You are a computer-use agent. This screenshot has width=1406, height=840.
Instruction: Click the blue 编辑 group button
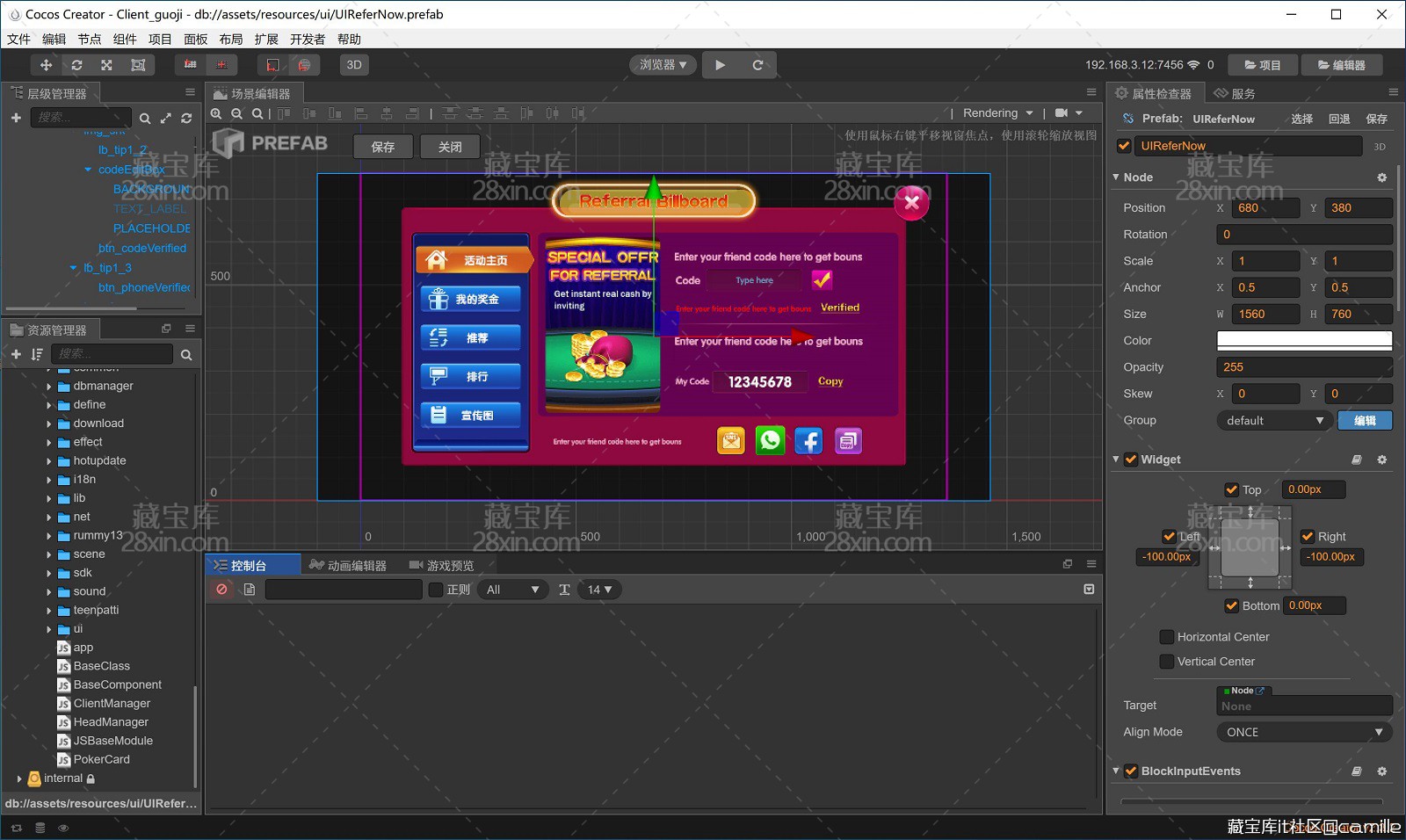click(x=1365, y=421)
